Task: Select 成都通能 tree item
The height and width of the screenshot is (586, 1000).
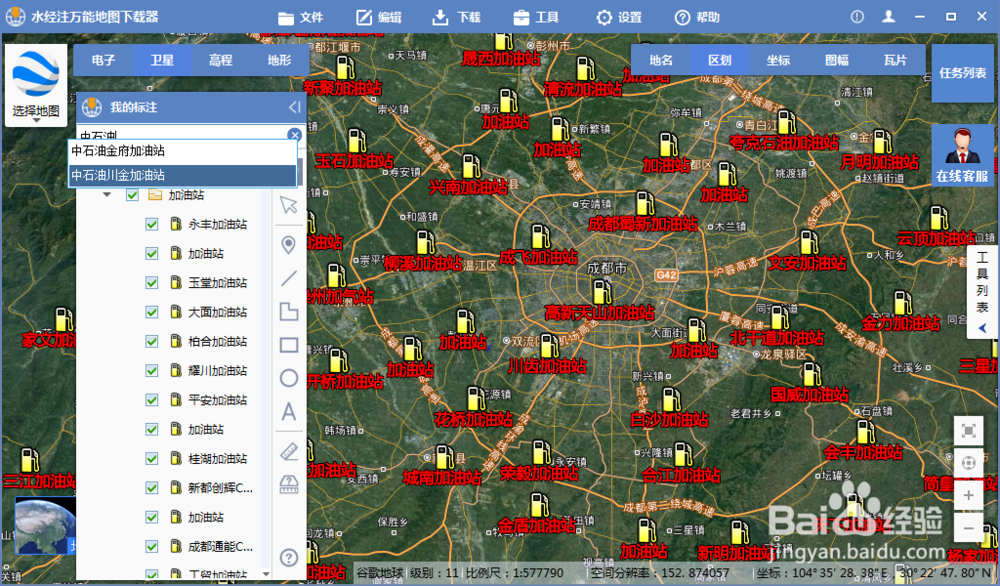Action: point(220,546)
